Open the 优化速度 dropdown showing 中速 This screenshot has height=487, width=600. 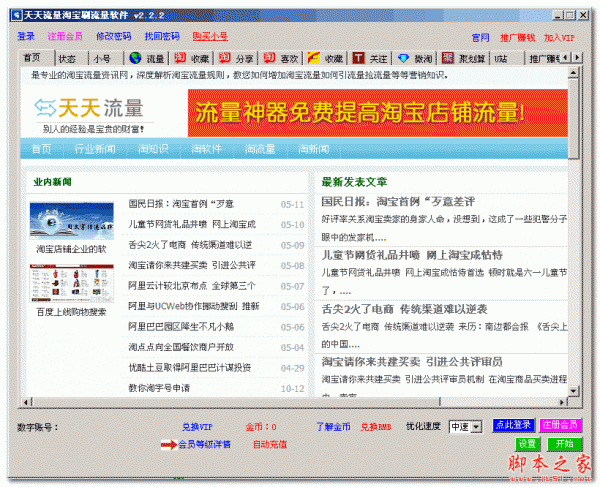pyautogui.click(x=465, y=427)
